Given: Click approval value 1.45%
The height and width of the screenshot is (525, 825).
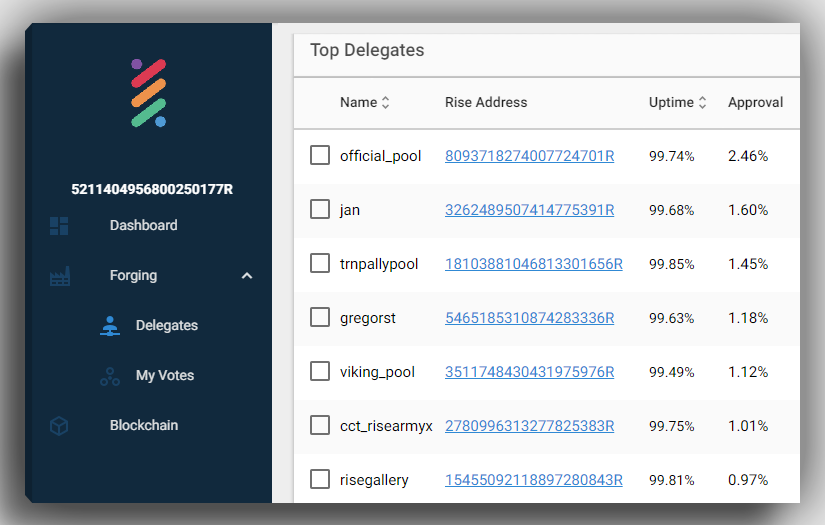Looking at the screenshot, I should [x=748, y=264].
